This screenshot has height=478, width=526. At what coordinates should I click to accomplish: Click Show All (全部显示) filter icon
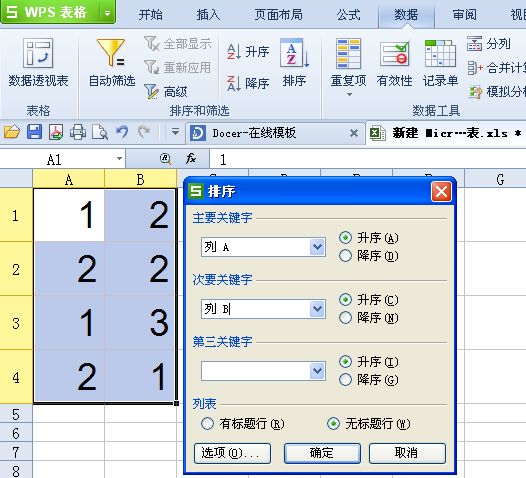152,44
